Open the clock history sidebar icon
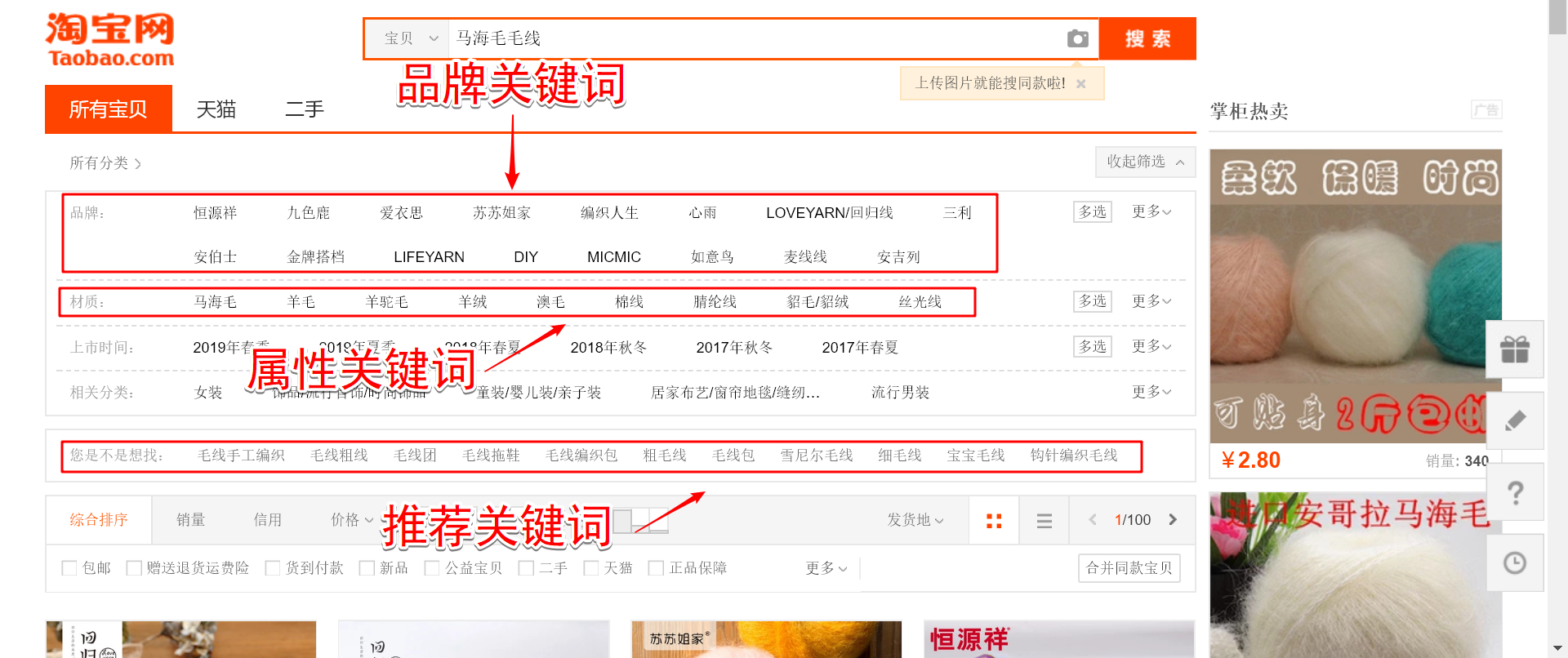 click(1514, 562)
